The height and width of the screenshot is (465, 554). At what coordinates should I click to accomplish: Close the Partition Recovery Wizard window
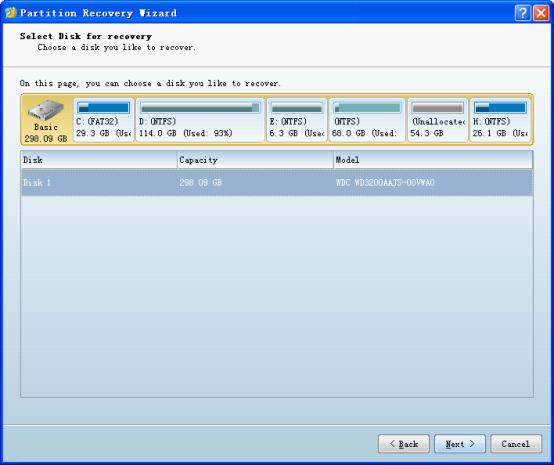click(x=541, y=13)
